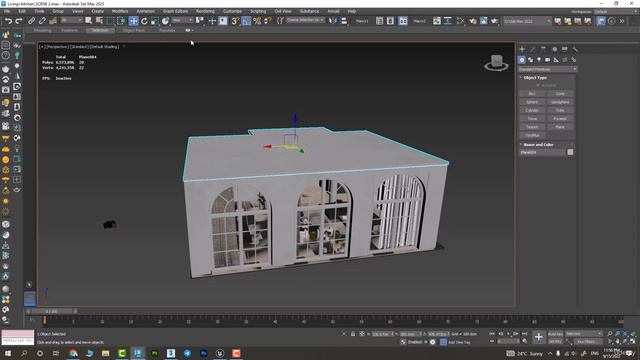This screenshot has width=640, height=360.
Task: Open the Selected key filter dropdown
Action: pos(584,334)
